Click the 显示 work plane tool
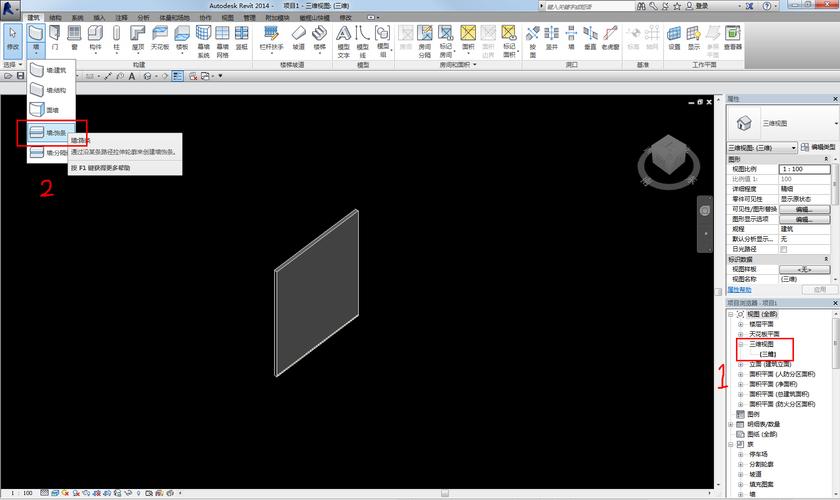This screenshot has width=840, height=500. (694, 38)
